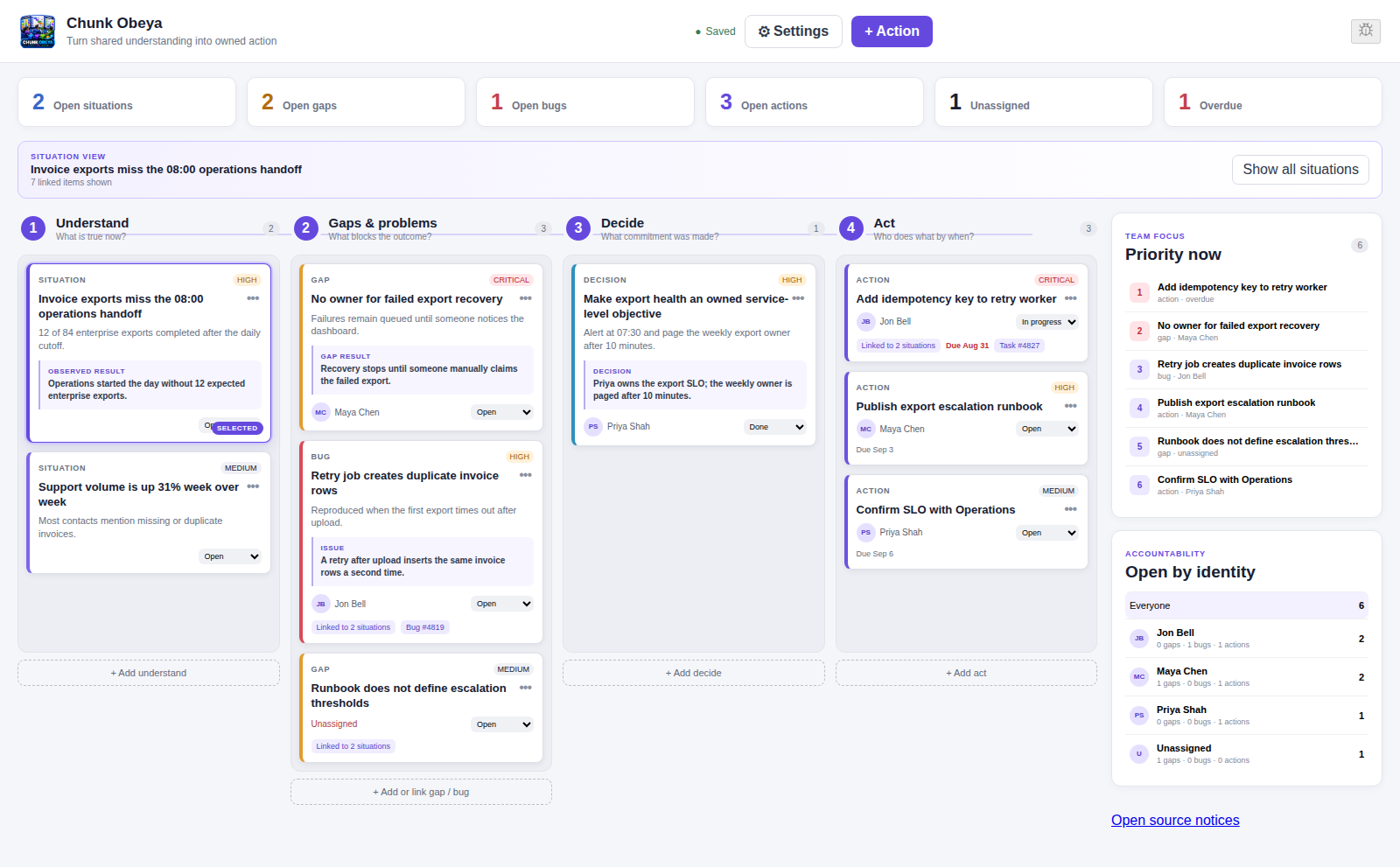Open more menu on Invoice exports situation card
Screen dimensions: 1400x867
pos(253,298)
